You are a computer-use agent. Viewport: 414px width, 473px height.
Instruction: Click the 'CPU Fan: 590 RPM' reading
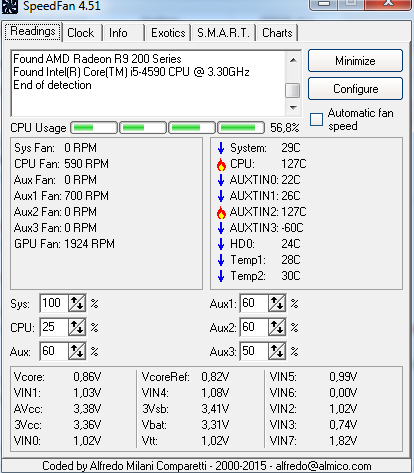pyautogui.click(x=61, y=164)
